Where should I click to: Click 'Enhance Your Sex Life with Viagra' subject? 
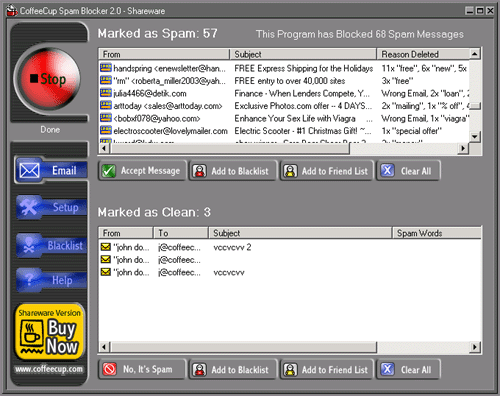point(295,118)
